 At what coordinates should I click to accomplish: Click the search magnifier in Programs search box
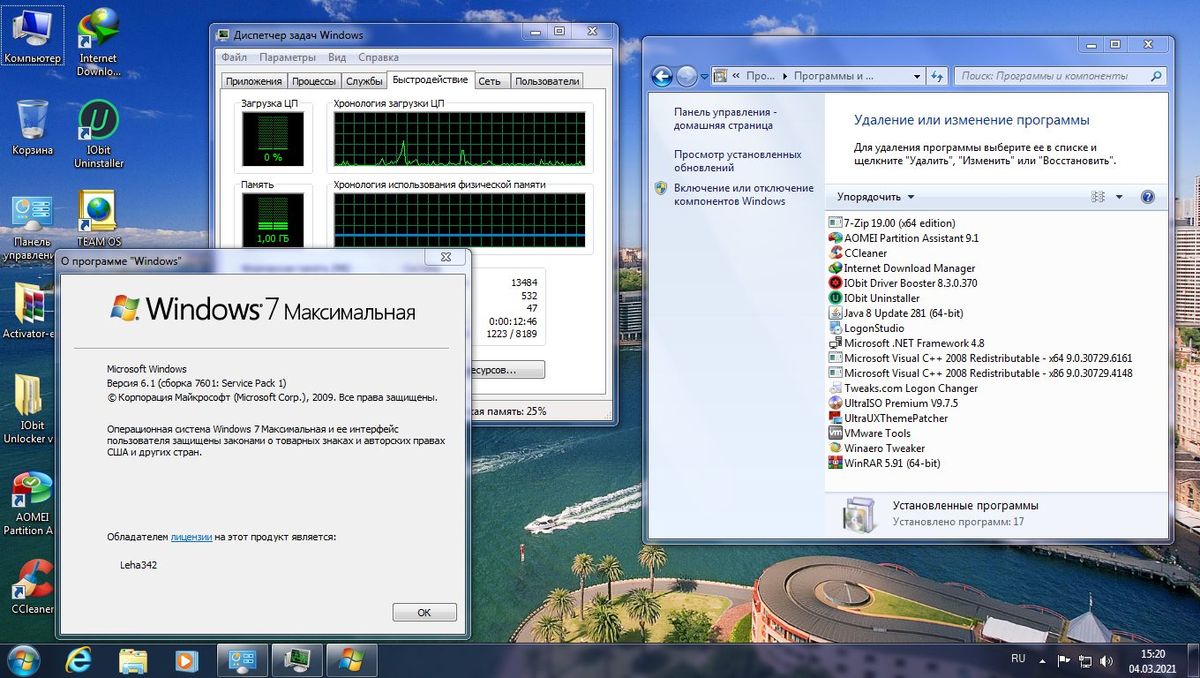1156,76
